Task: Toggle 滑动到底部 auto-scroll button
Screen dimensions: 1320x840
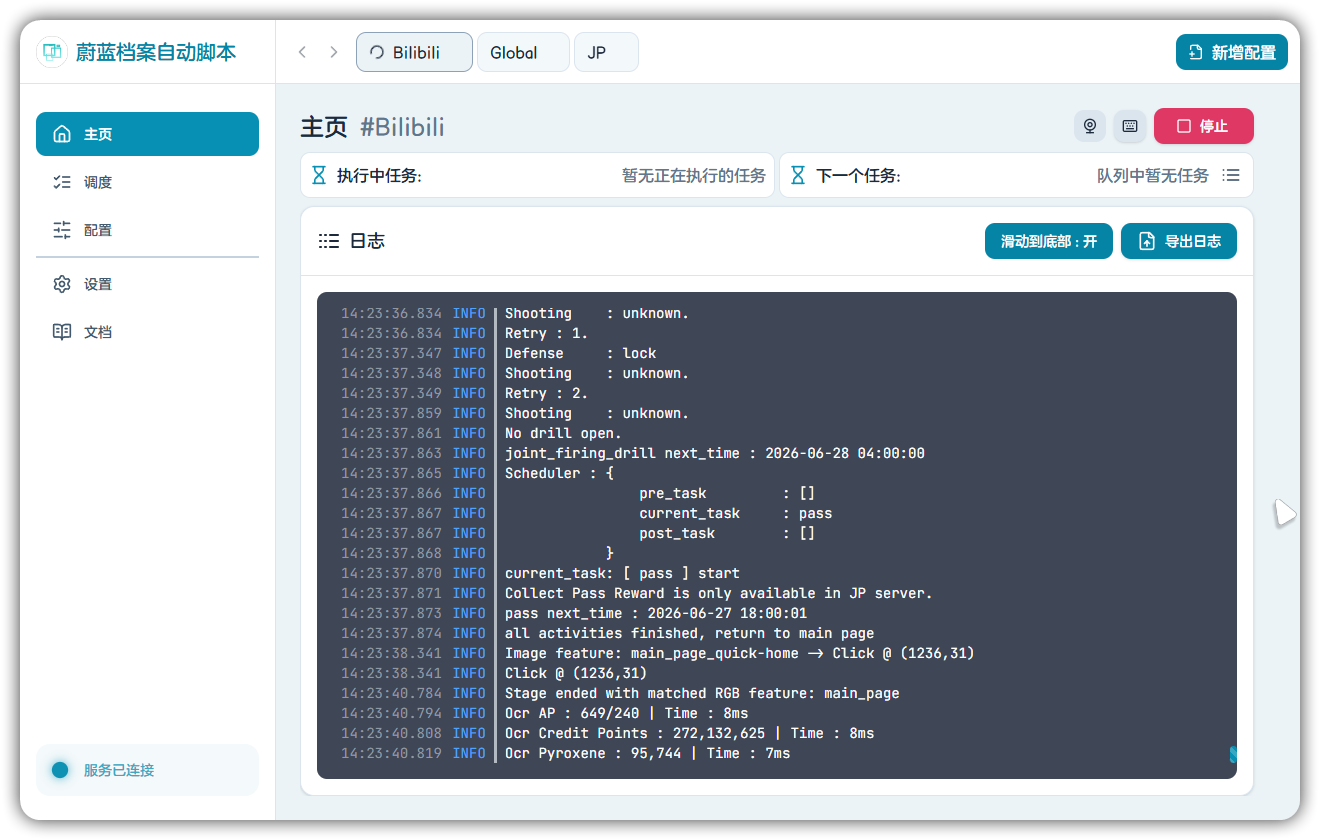Action: [1049, 241]
